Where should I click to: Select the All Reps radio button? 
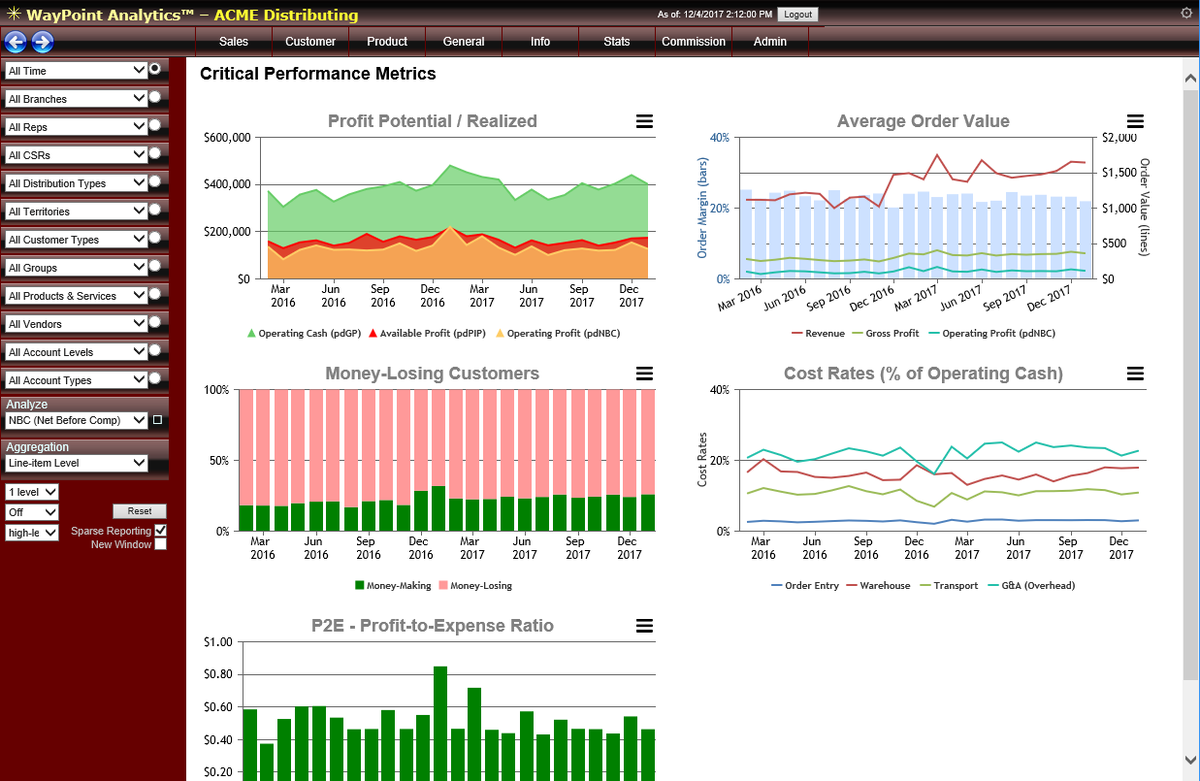(156, 126)
